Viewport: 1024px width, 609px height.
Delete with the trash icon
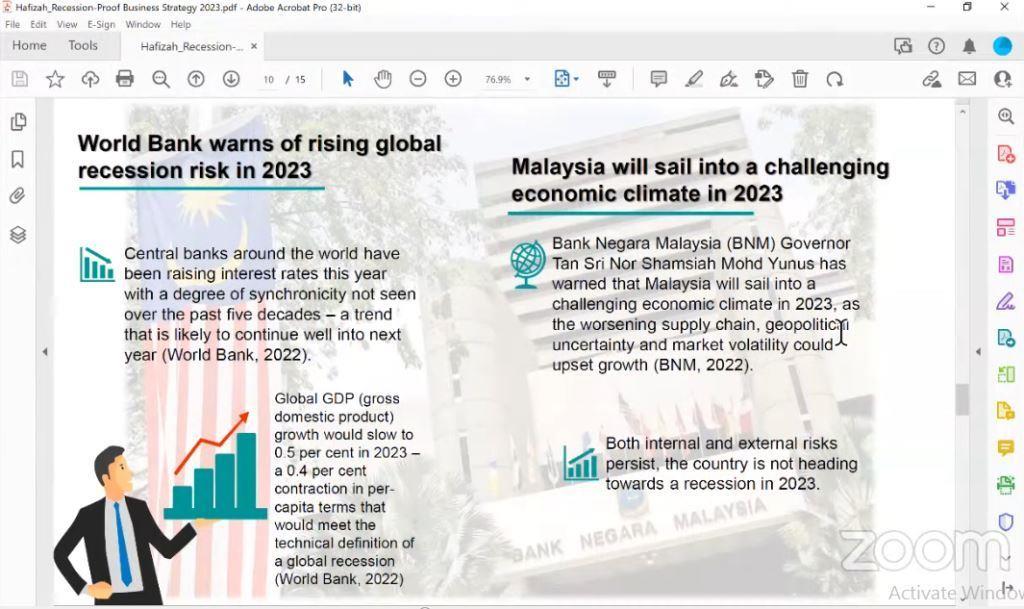tap(799, 79)
